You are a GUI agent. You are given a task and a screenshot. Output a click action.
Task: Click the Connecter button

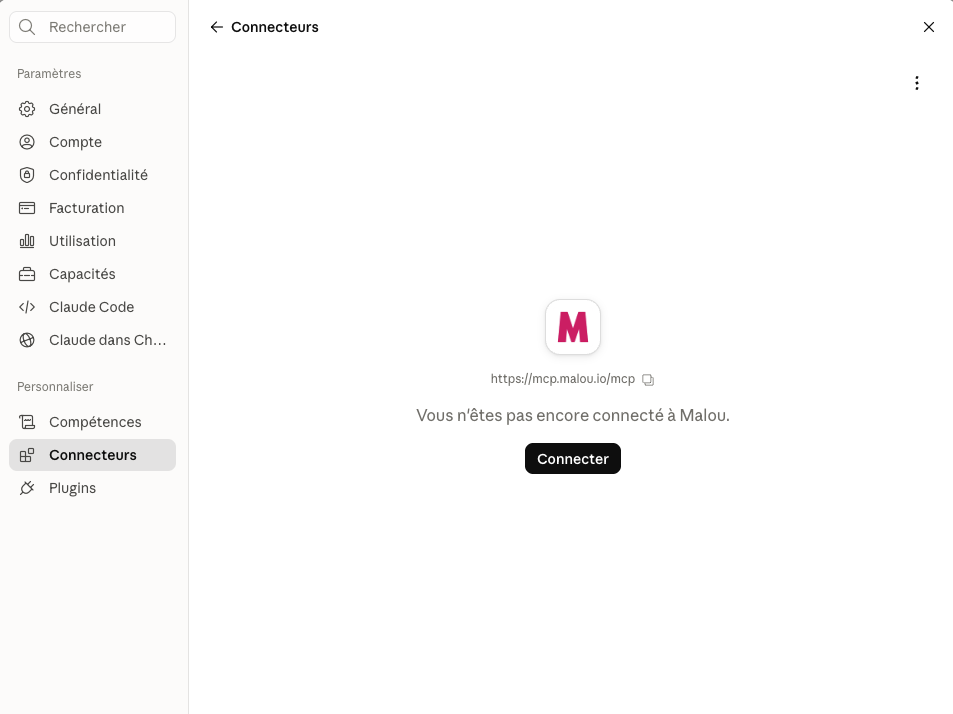tap(573, 459)
